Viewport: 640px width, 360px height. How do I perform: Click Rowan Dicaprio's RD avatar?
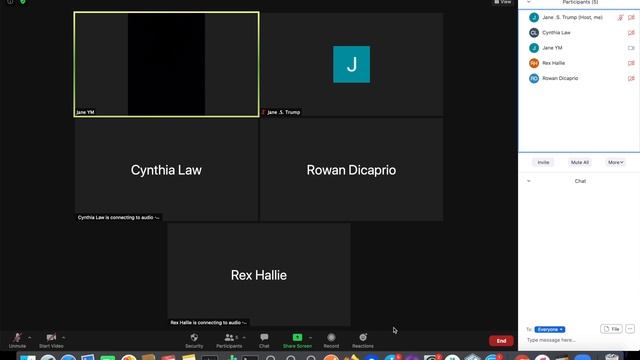point(534,78)
